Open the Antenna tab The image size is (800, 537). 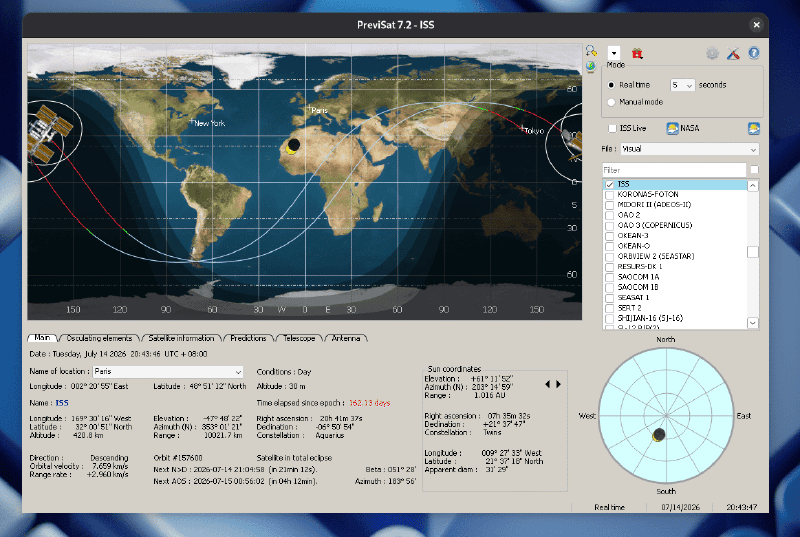[x=346, y=338]
